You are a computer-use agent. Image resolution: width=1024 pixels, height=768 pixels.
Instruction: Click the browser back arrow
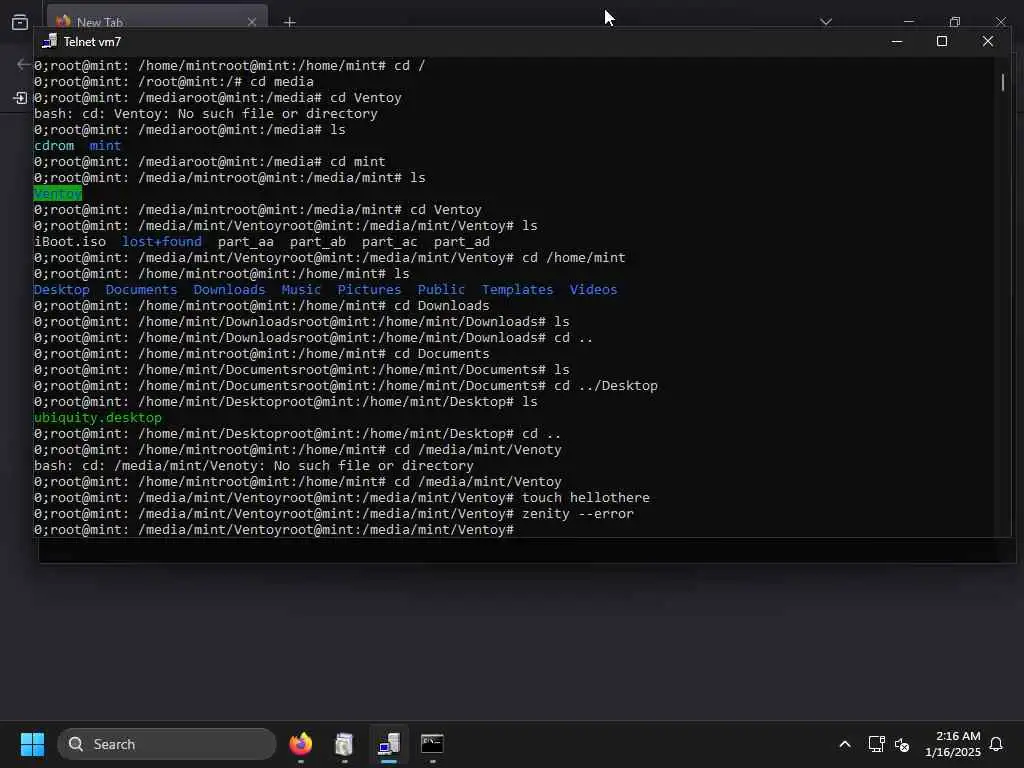pos(24,64)
